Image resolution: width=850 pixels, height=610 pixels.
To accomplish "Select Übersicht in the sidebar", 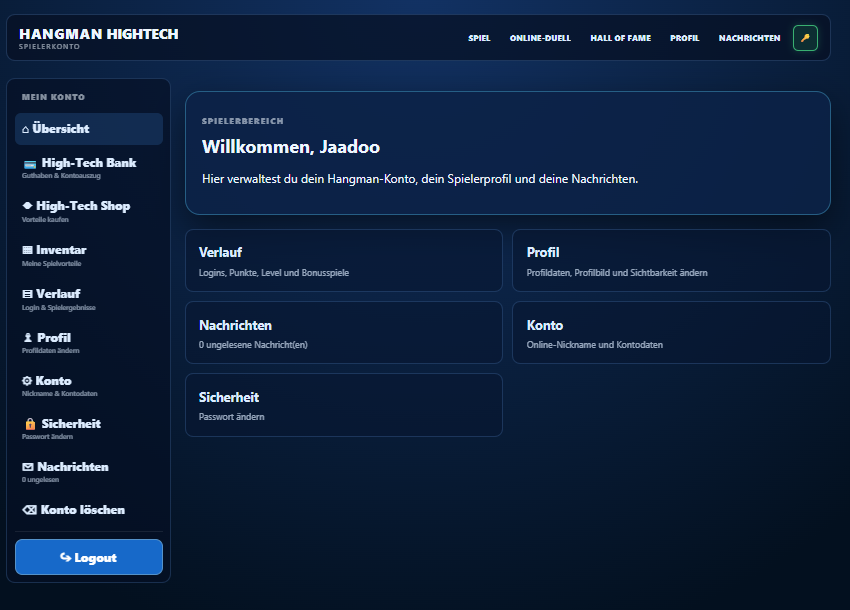I will 89,129.
